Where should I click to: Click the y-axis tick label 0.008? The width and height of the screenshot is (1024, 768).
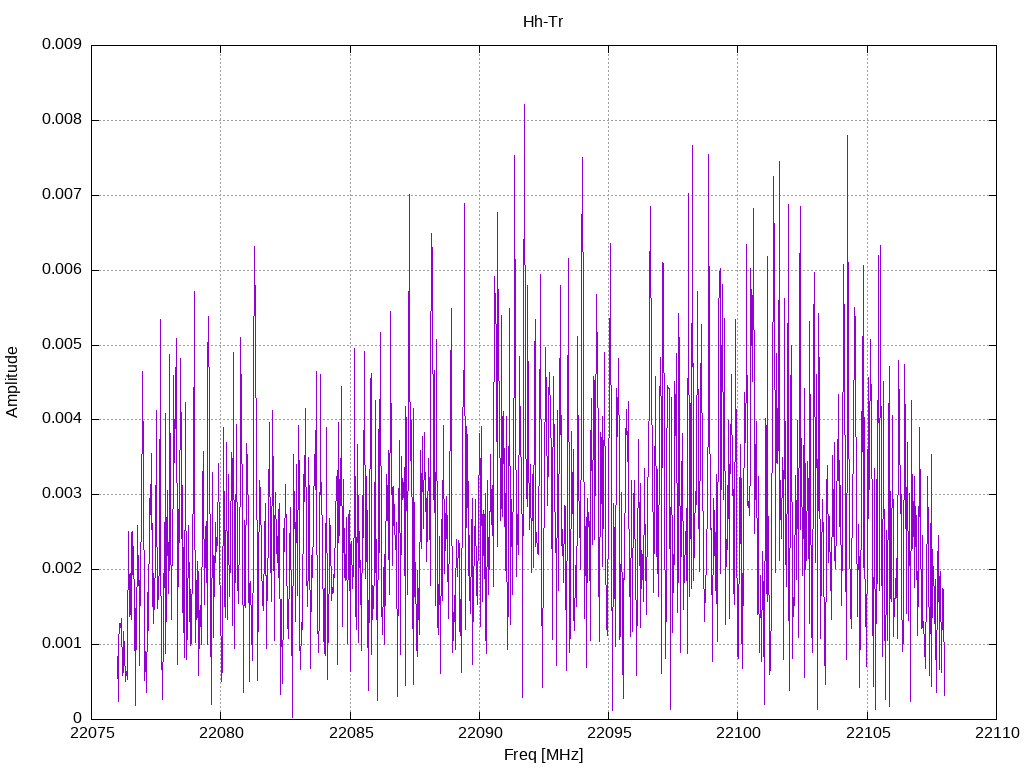coord(62,120)
